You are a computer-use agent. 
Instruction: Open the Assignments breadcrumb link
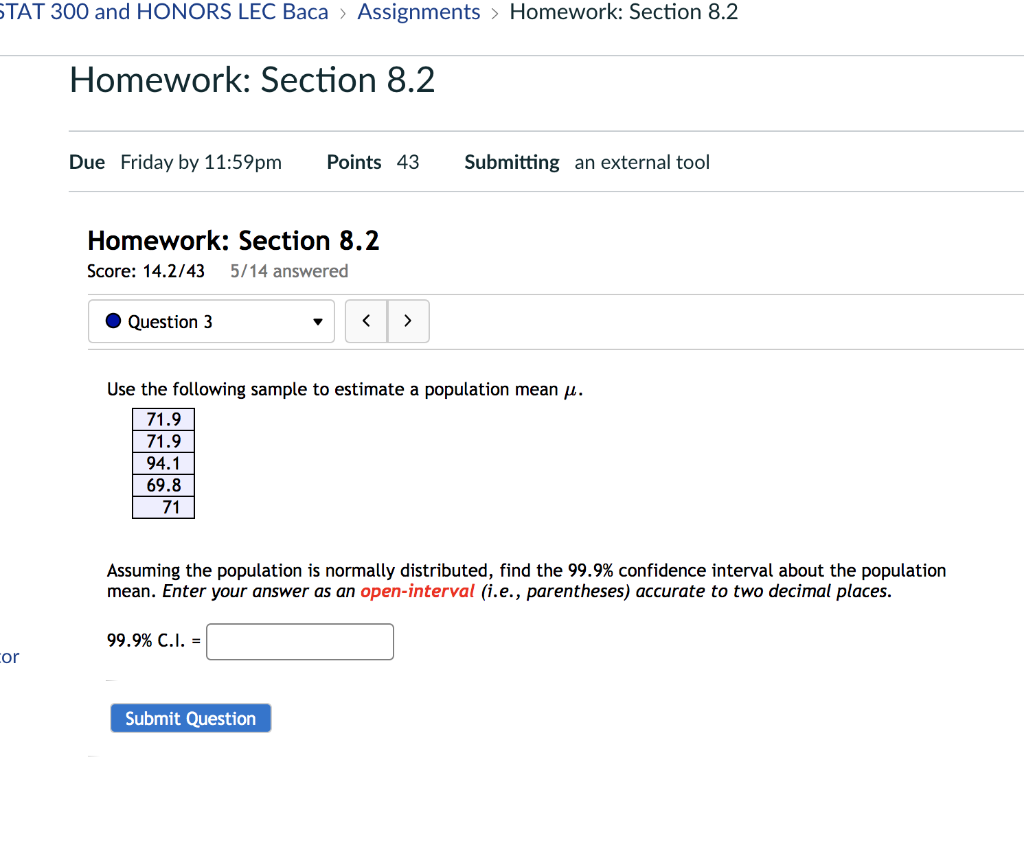pyautogui.click(x=419, y=12)
